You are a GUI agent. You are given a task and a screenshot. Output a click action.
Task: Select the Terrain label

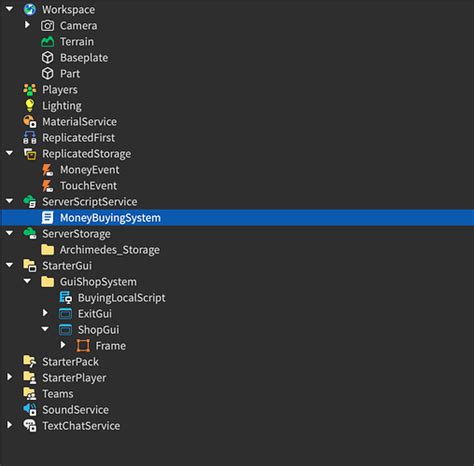point(77,42)
